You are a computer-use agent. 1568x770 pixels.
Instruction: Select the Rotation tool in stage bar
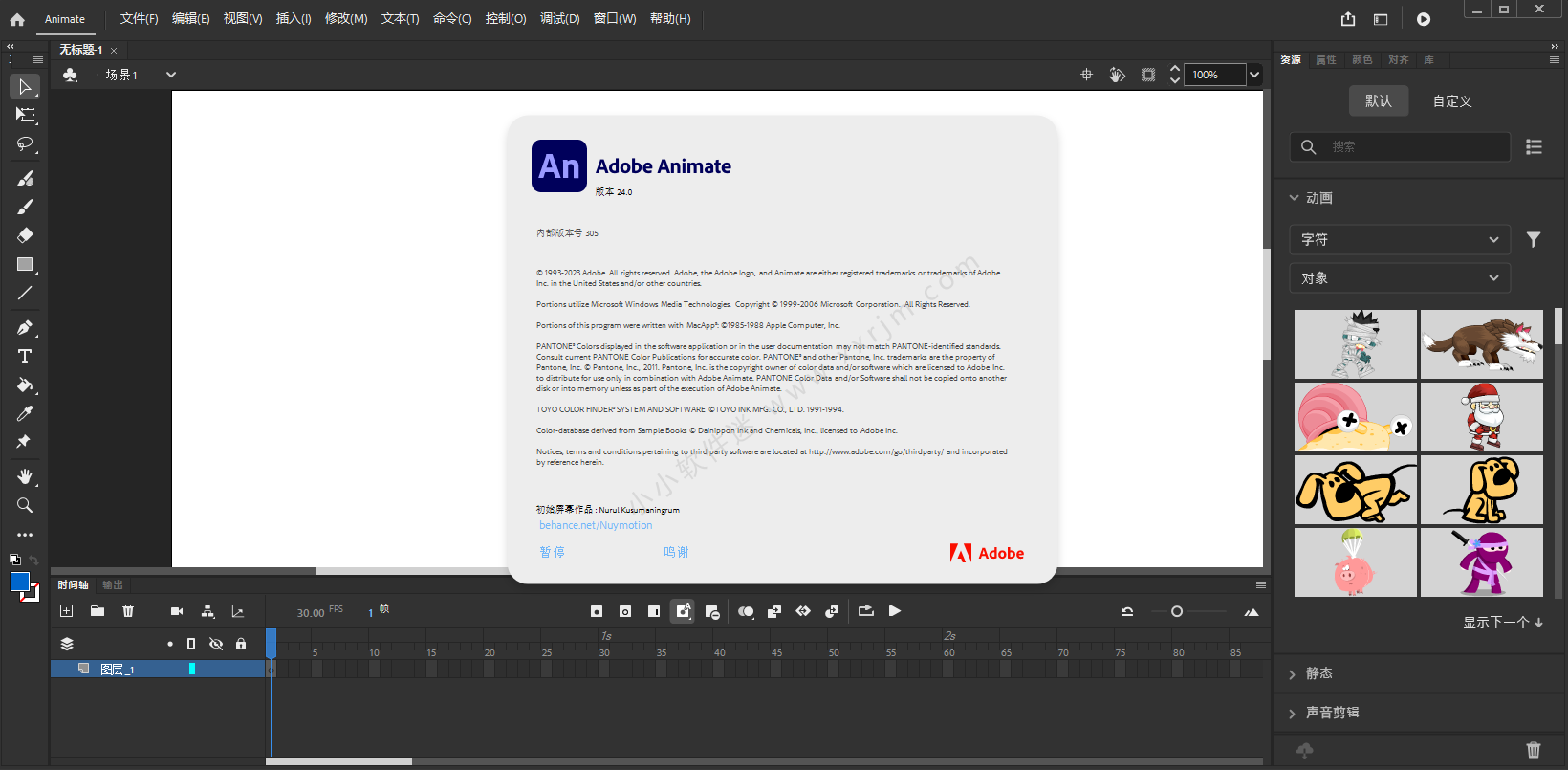1117,75
